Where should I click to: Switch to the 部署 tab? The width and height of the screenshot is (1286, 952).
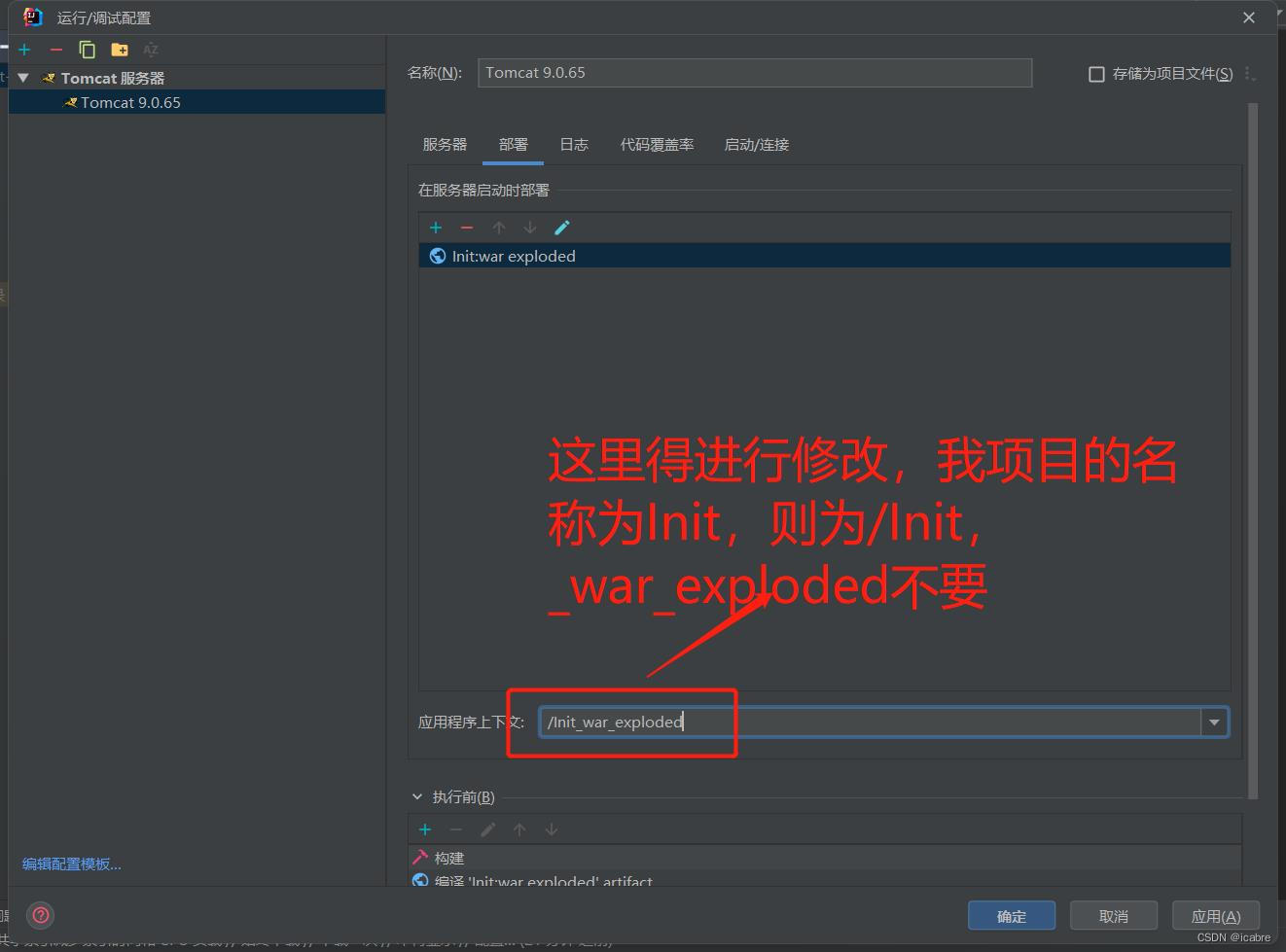[513, 145]
